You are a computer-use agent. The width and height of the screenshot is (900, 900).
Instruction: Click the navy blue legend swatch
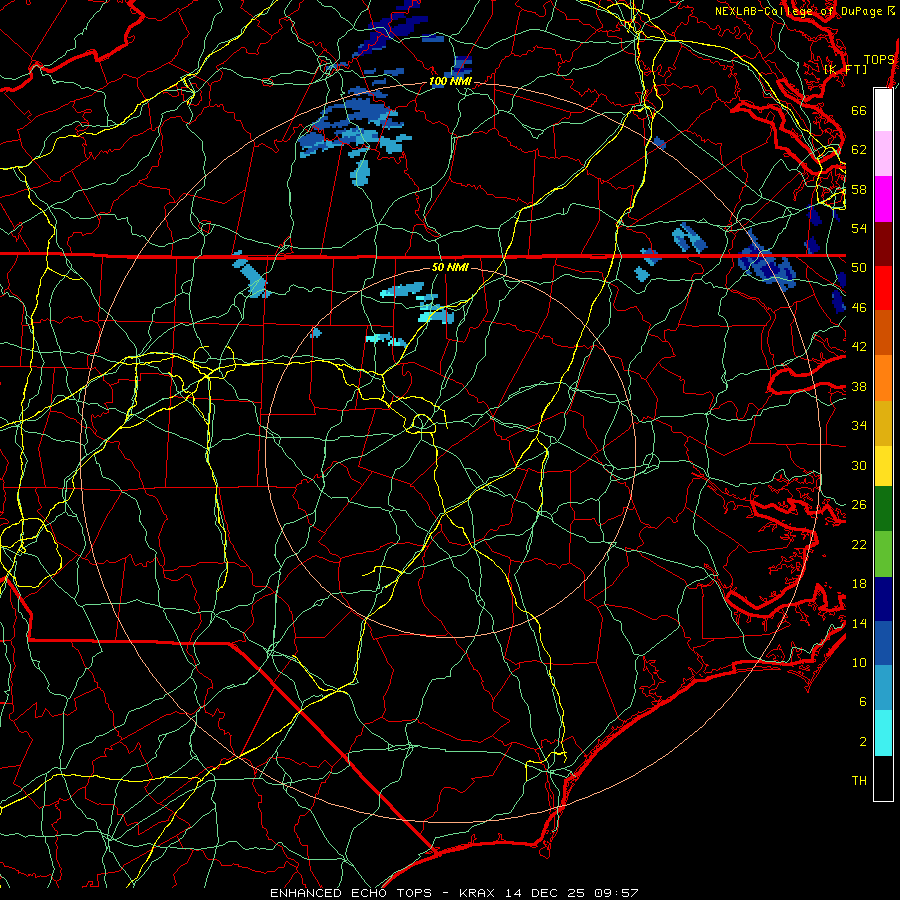(x=883, y=599)
